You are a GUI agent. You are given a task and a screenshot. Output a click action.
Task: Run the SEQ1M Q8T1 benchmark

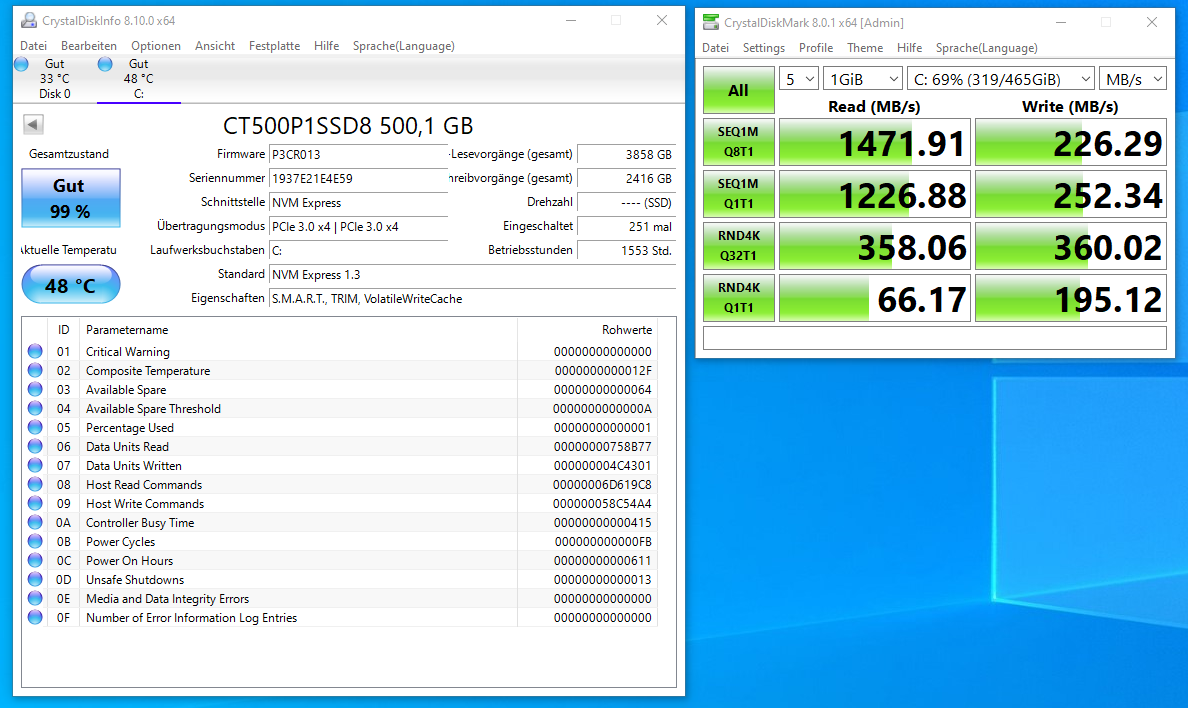pos(739,142)
